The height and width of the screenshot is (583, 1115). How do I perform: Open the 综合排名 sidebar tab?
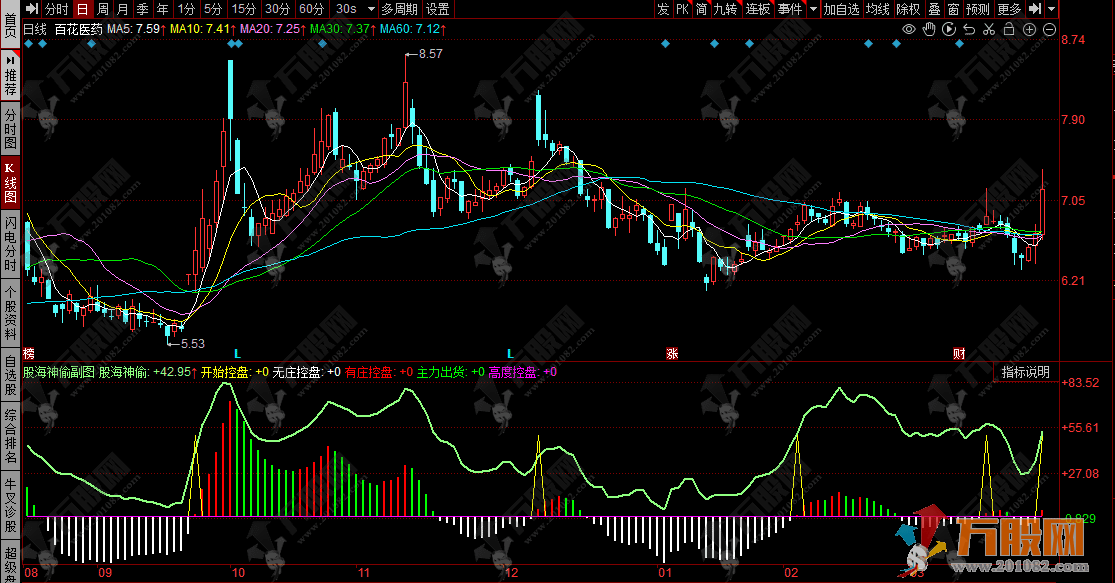tap(10, 437)
